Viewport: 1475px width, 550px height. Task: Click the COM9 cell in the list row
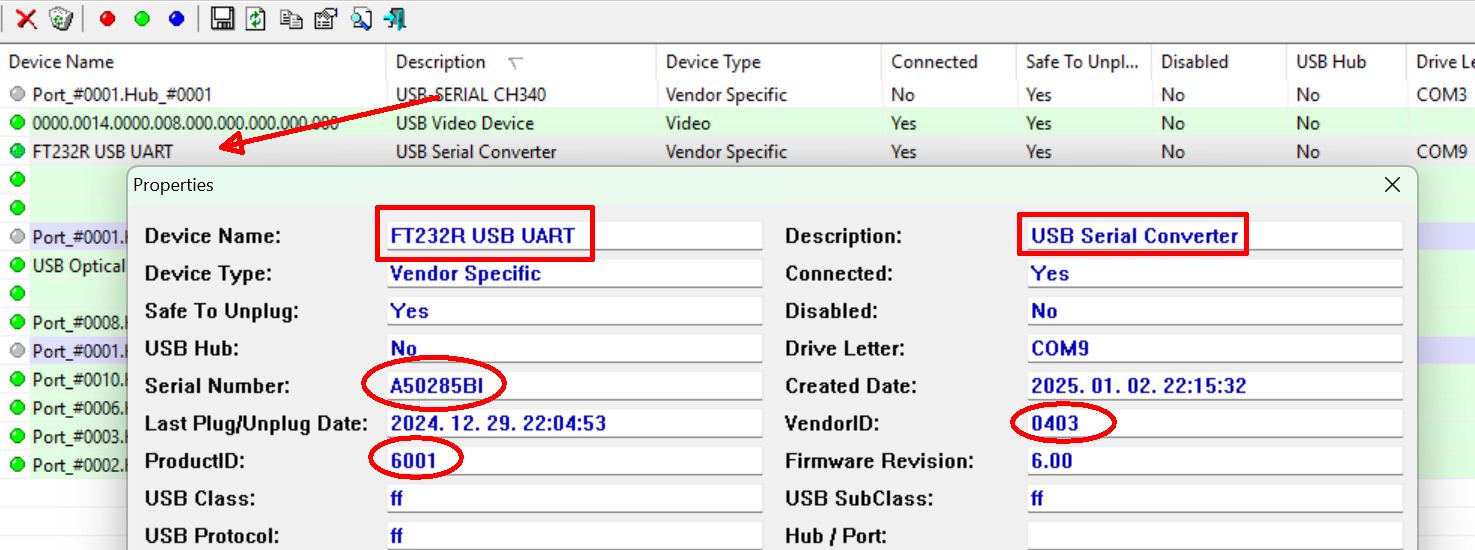(x=1442, y=152)
